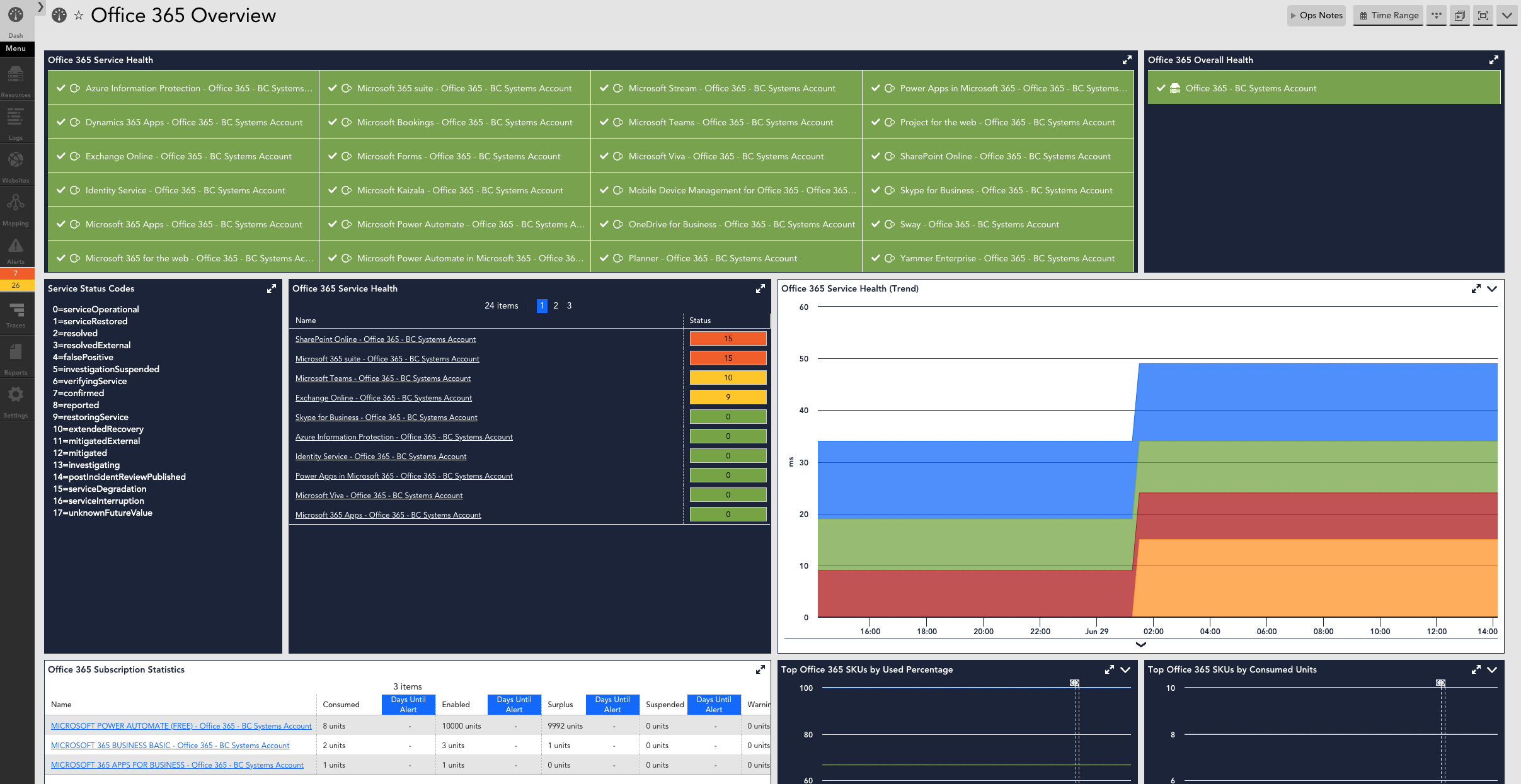Screen dimensions: 1521x784
Task: Open Mapping in the left sidebar
Action: click(x=16, y=210)
